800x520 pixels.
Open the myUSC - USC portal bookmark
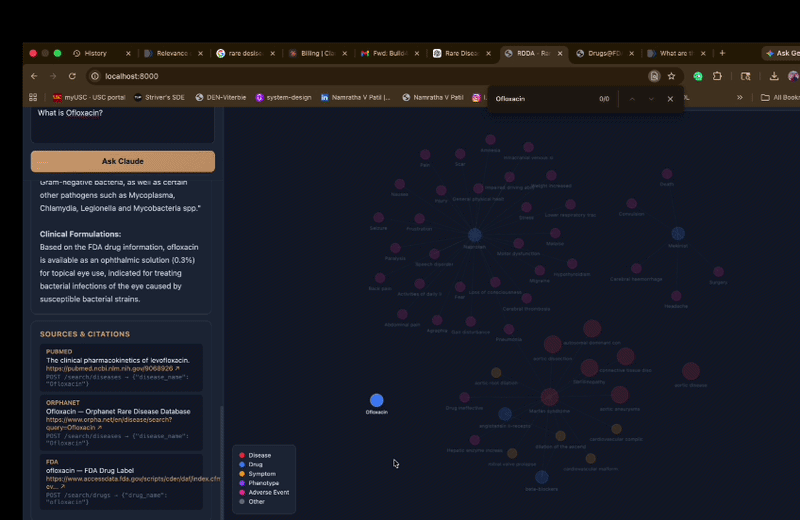tap(89, 97)
